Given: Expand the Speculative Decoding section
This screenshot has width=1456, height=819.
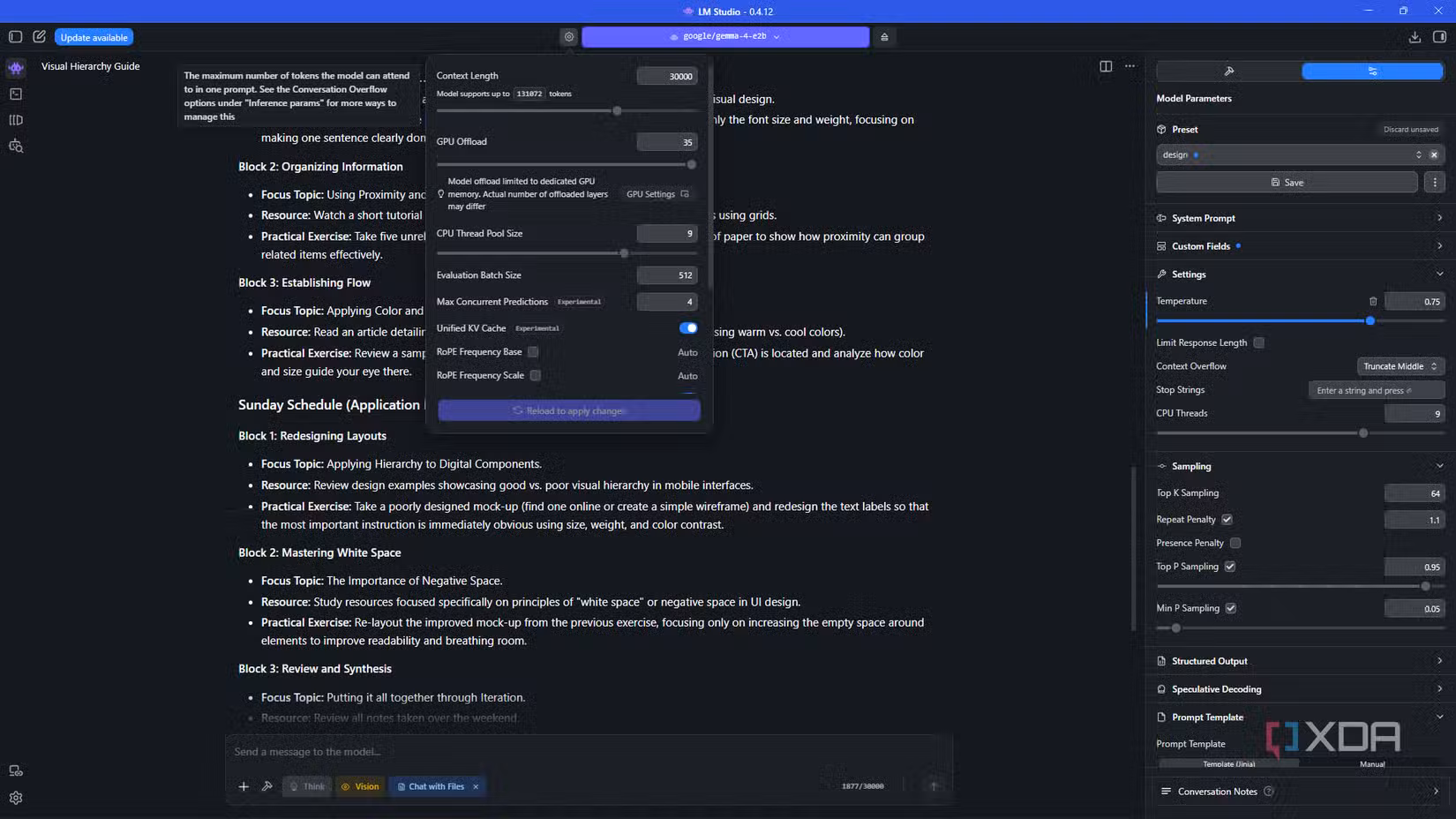Looking at the screenshot, I should (x=1300, y=689).
